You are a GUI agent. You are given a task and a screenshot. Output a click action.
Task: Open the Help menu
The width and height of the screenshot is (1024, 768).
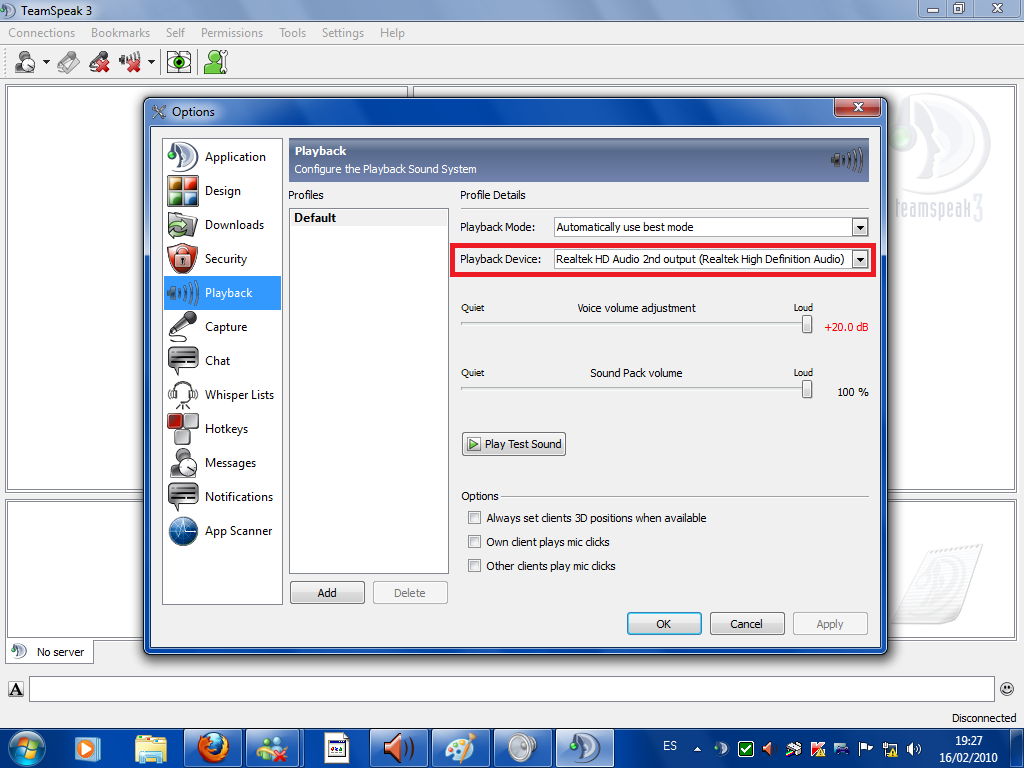point(392,33)
